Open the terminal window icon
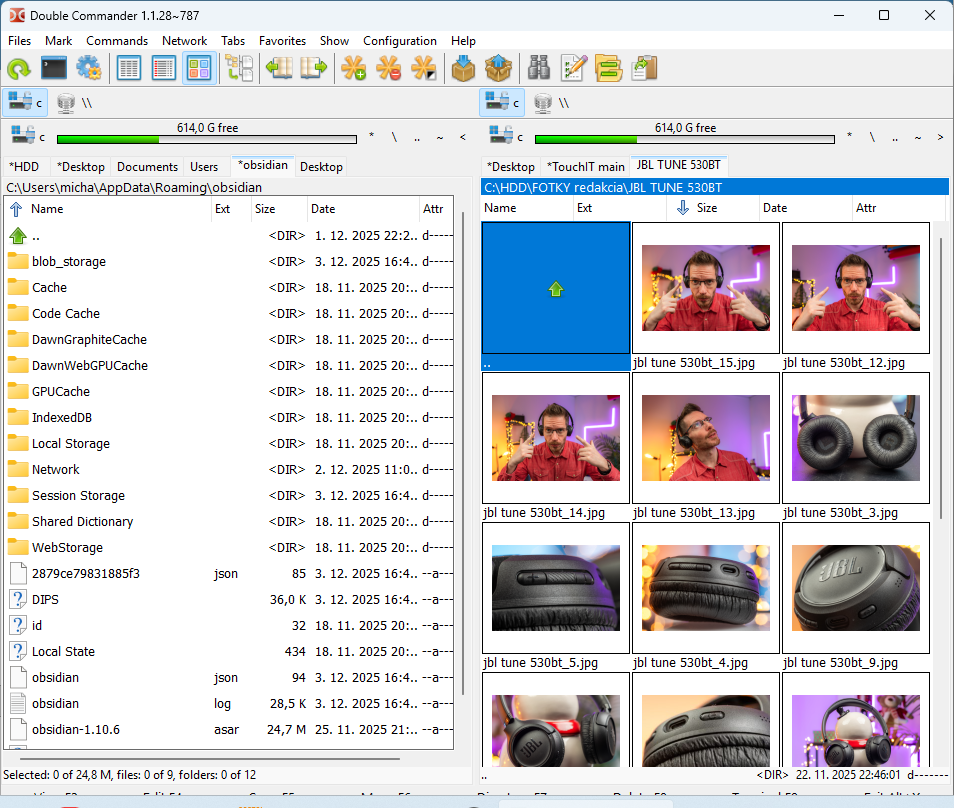The height and width of the screenshot is (808, 954). tap(54, 68)
